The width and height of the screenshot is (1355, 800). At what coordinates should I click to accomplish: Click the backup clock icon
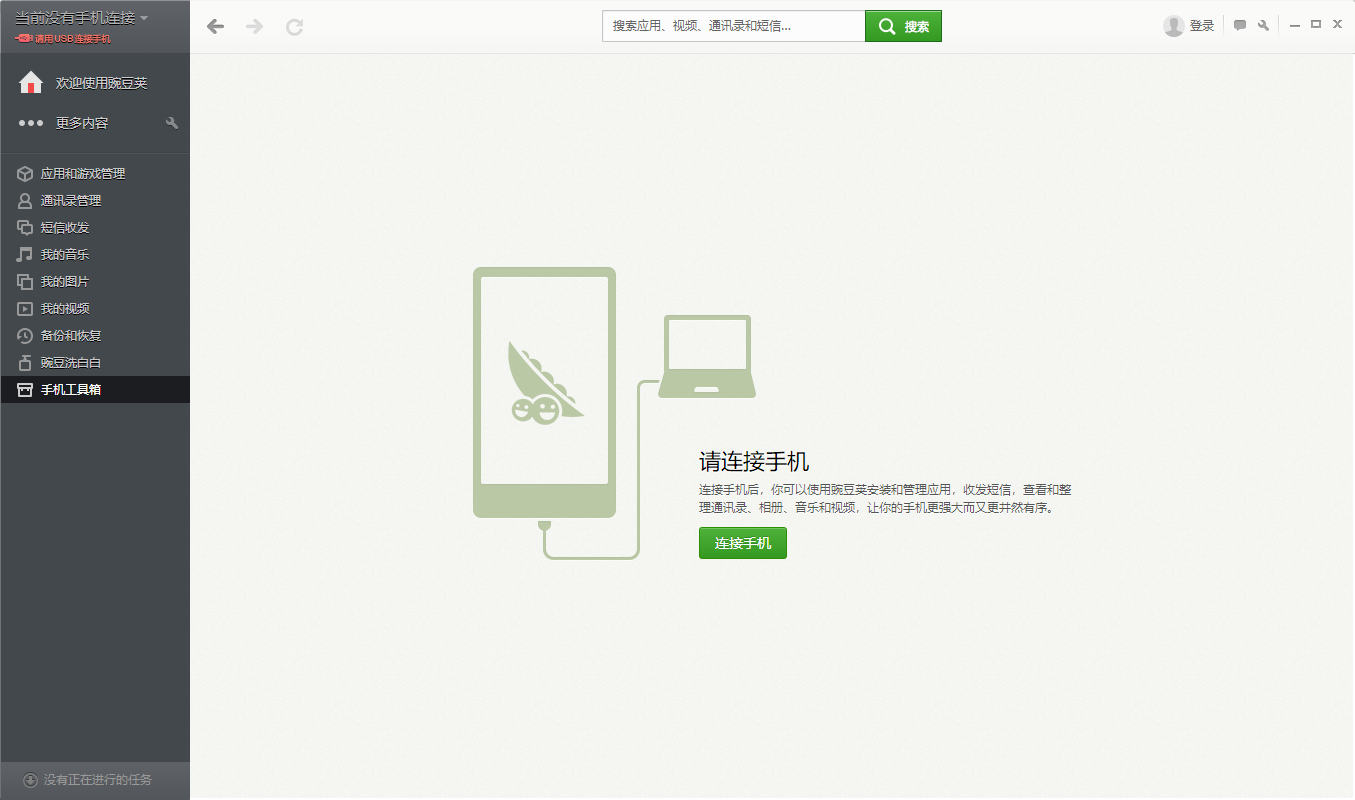point(25,336)
